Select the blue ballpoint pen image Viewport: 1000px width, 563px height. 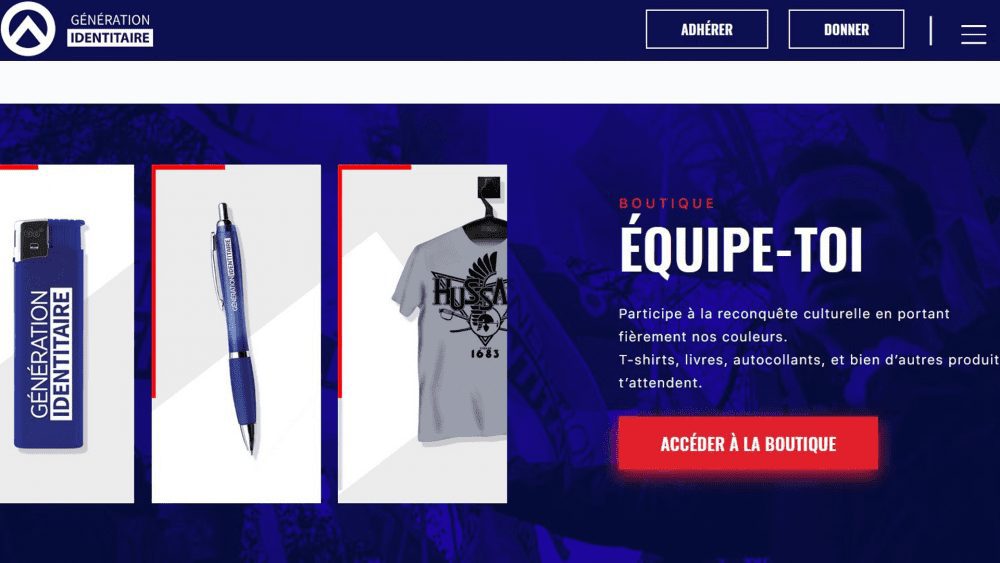(235, 328)
